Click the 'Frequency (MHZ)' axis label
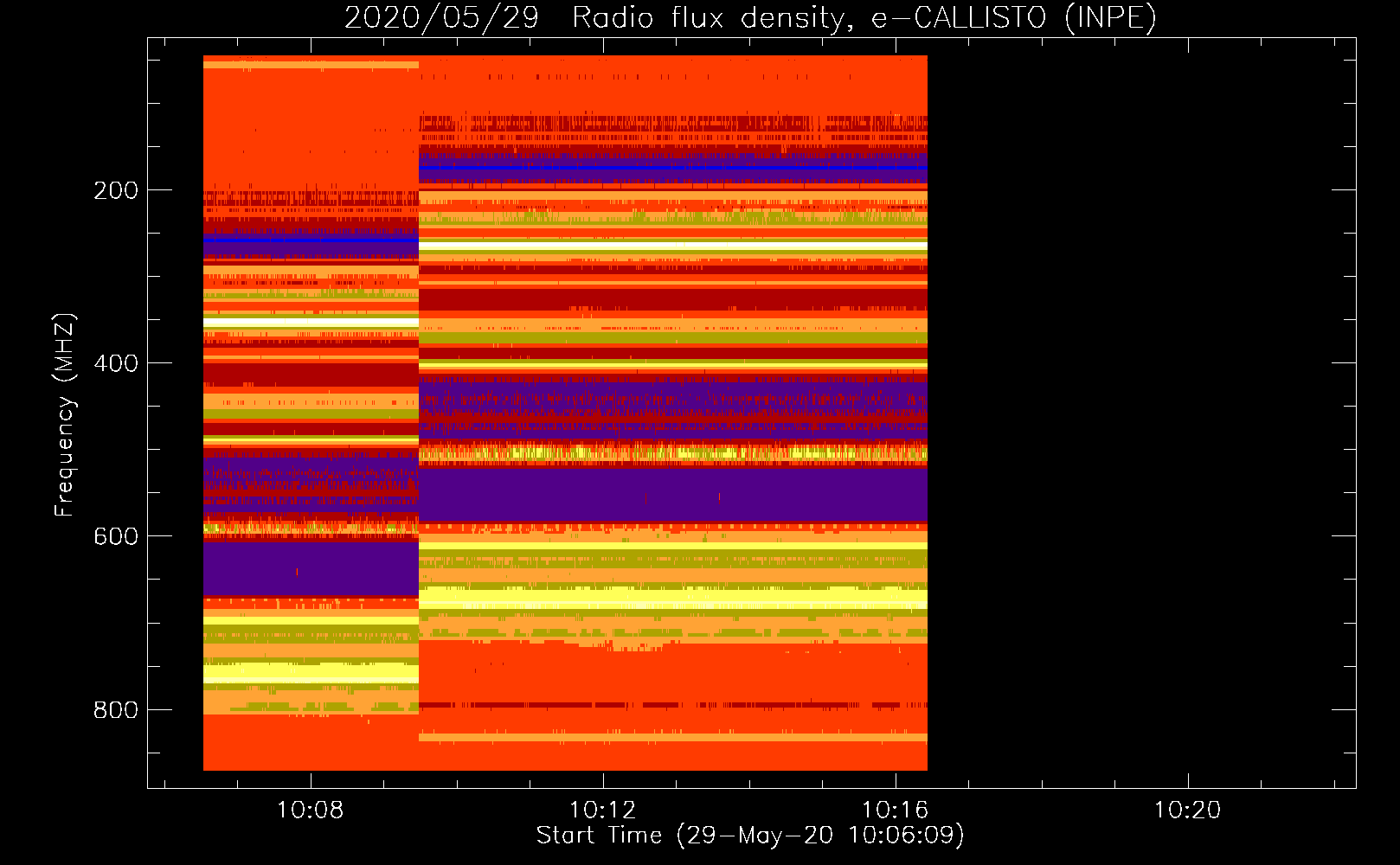The width and height of the screenshot is (1400, 865). point(64,415)
